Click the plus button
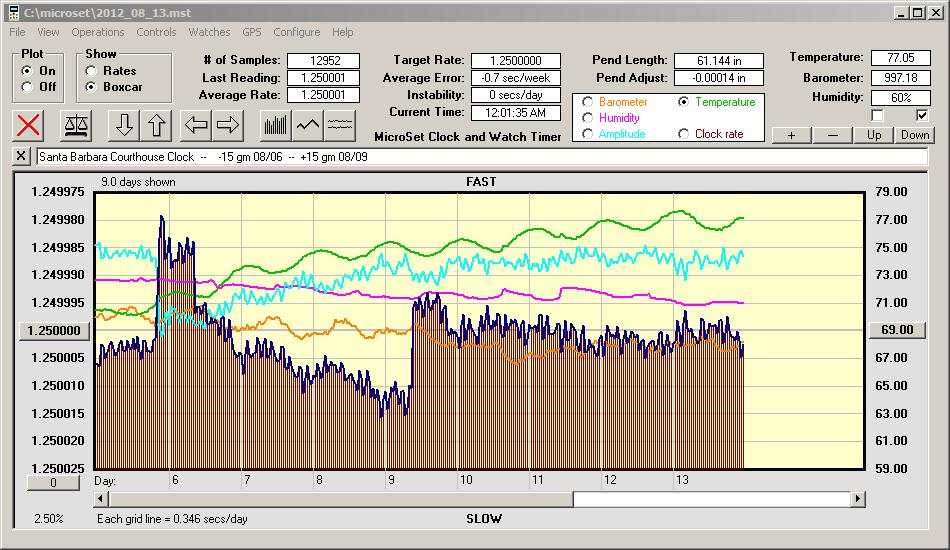Screen dimensions: 950x550 [791, 135]
